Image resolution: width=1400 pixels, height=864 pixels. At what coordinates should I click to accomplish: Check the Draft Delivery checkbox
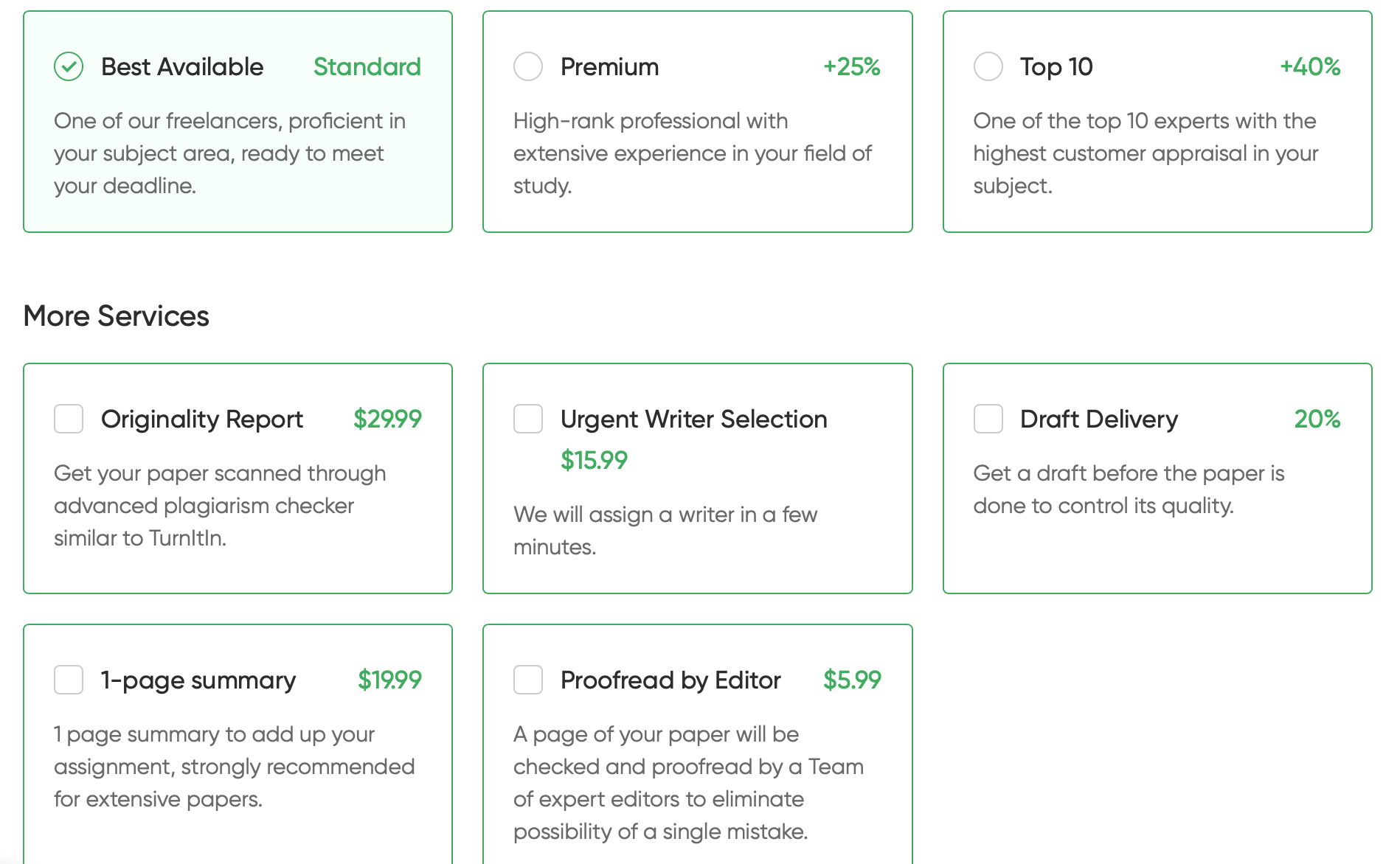(x=988, y=419)
